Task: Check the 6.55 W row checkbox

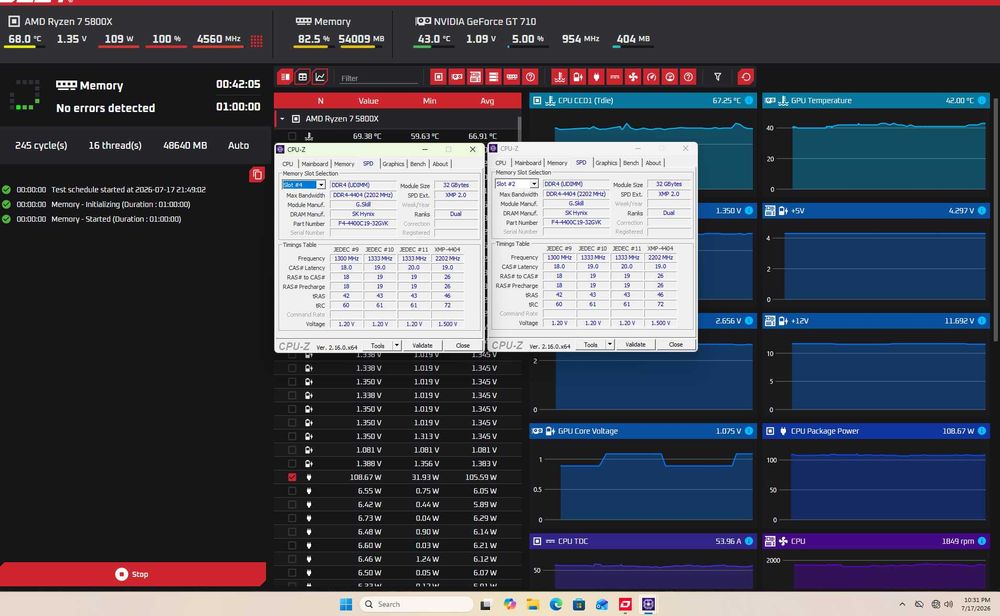Action: [292, 491]
